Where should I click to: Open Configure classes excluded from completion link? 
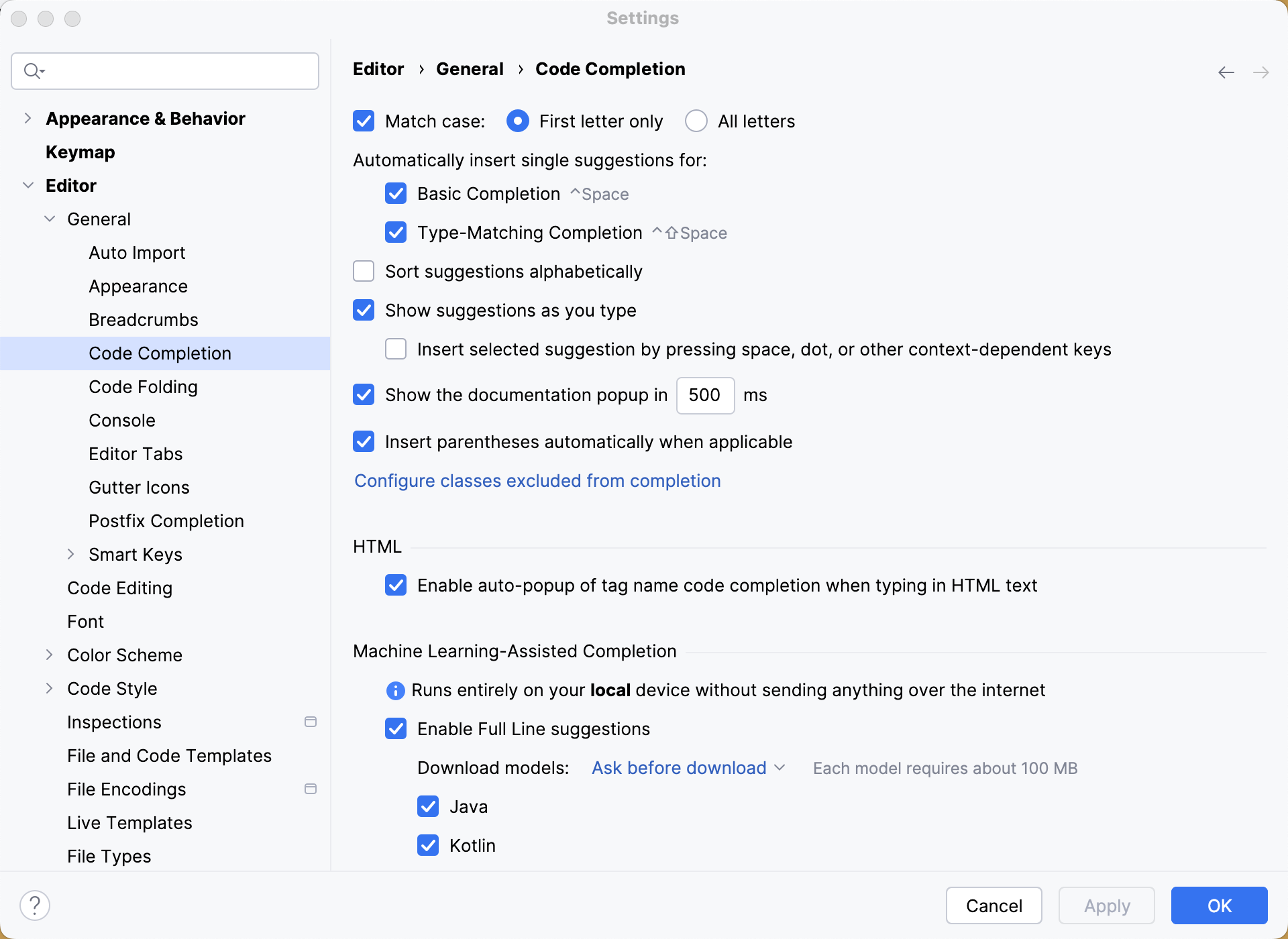(x=537, y=481)
